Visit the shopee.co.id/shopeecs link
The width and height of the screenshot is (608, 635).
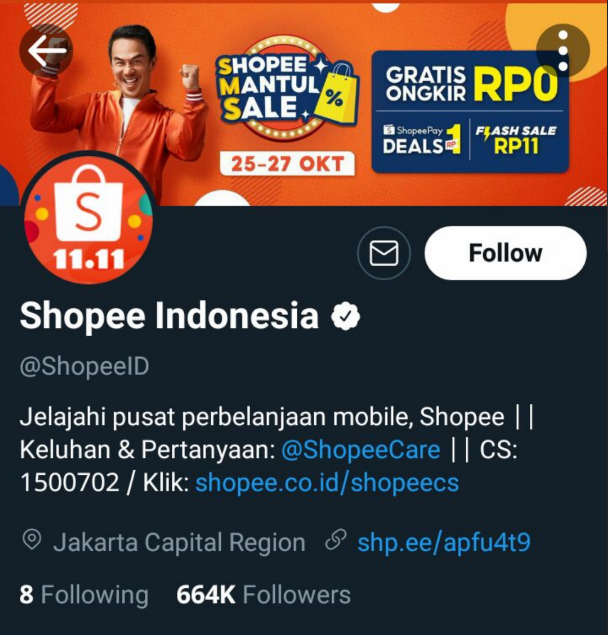pyautogui.click(x=327, y=483)
